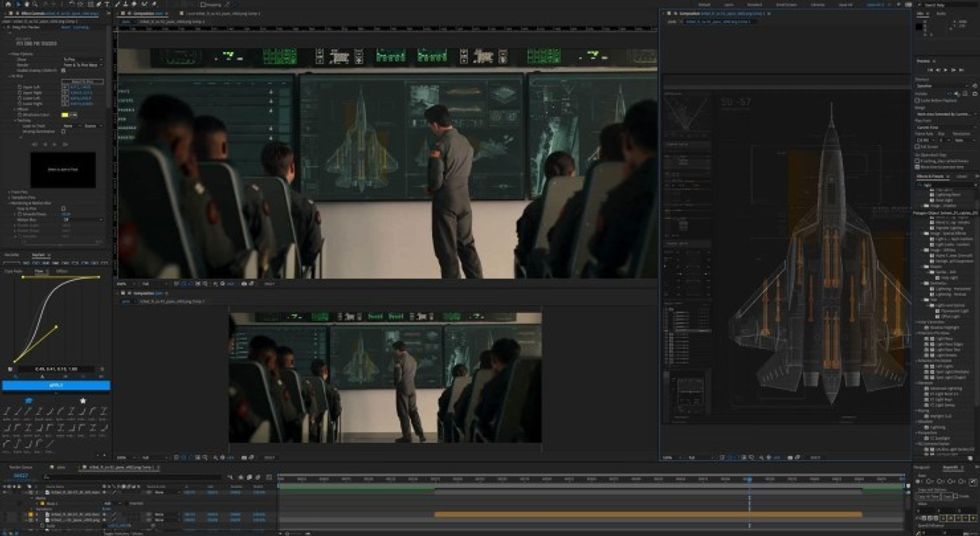980x536 pixels.
Task: Toggle the checkbox under the Render dropdown
Action: point(63,71)
